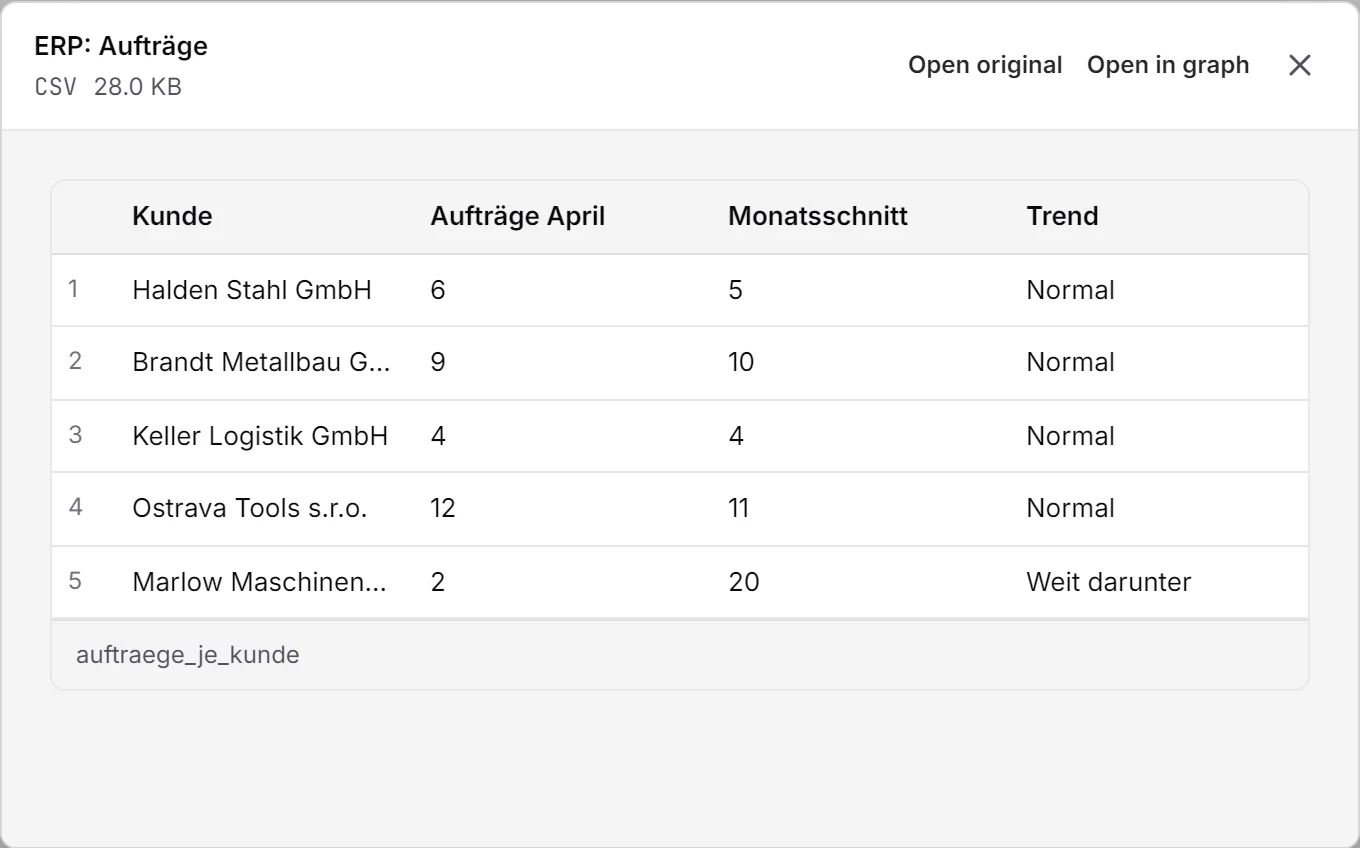1360x848 pixels.
Task: Select the Kunde column header
Action: click(172, 216)
